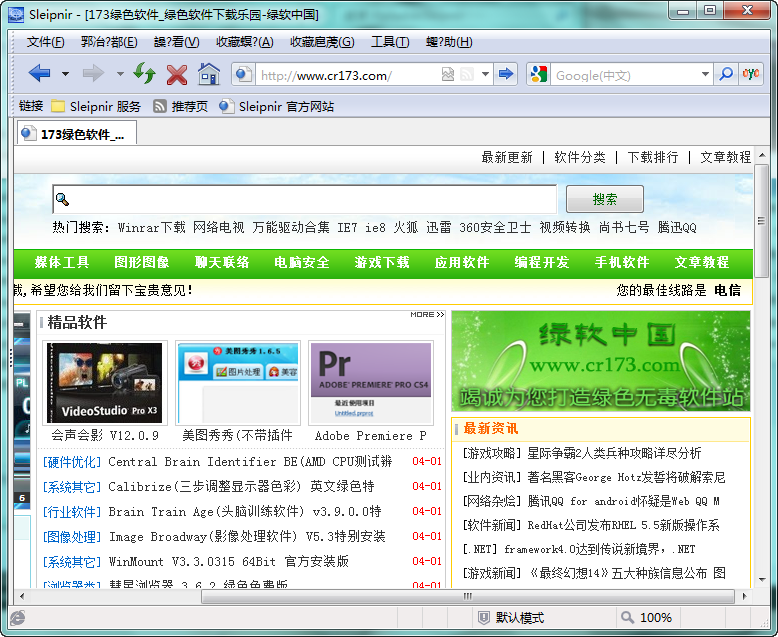The width and height of the screenshot is (778, 637).
Task: Stop loading with the red X icon
Action: [177, 74]
